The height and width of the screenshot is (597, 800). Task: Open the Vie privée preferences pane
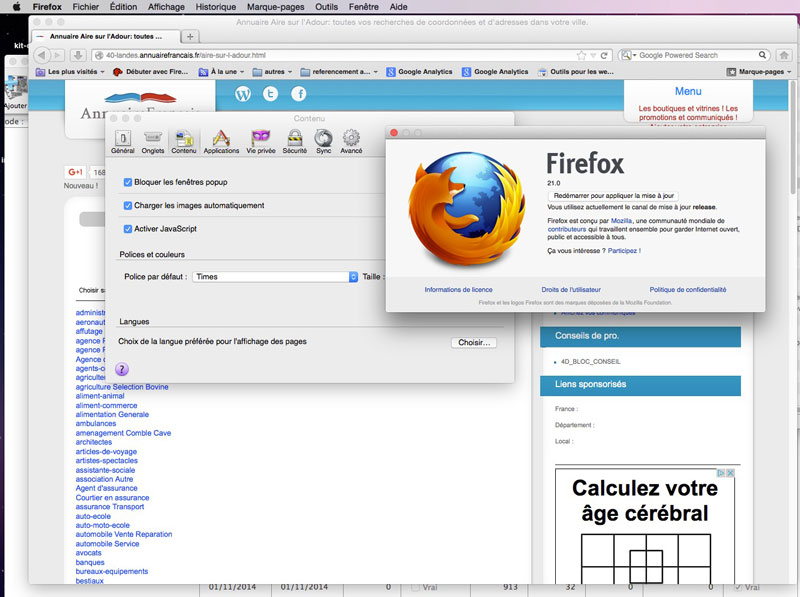261,142
